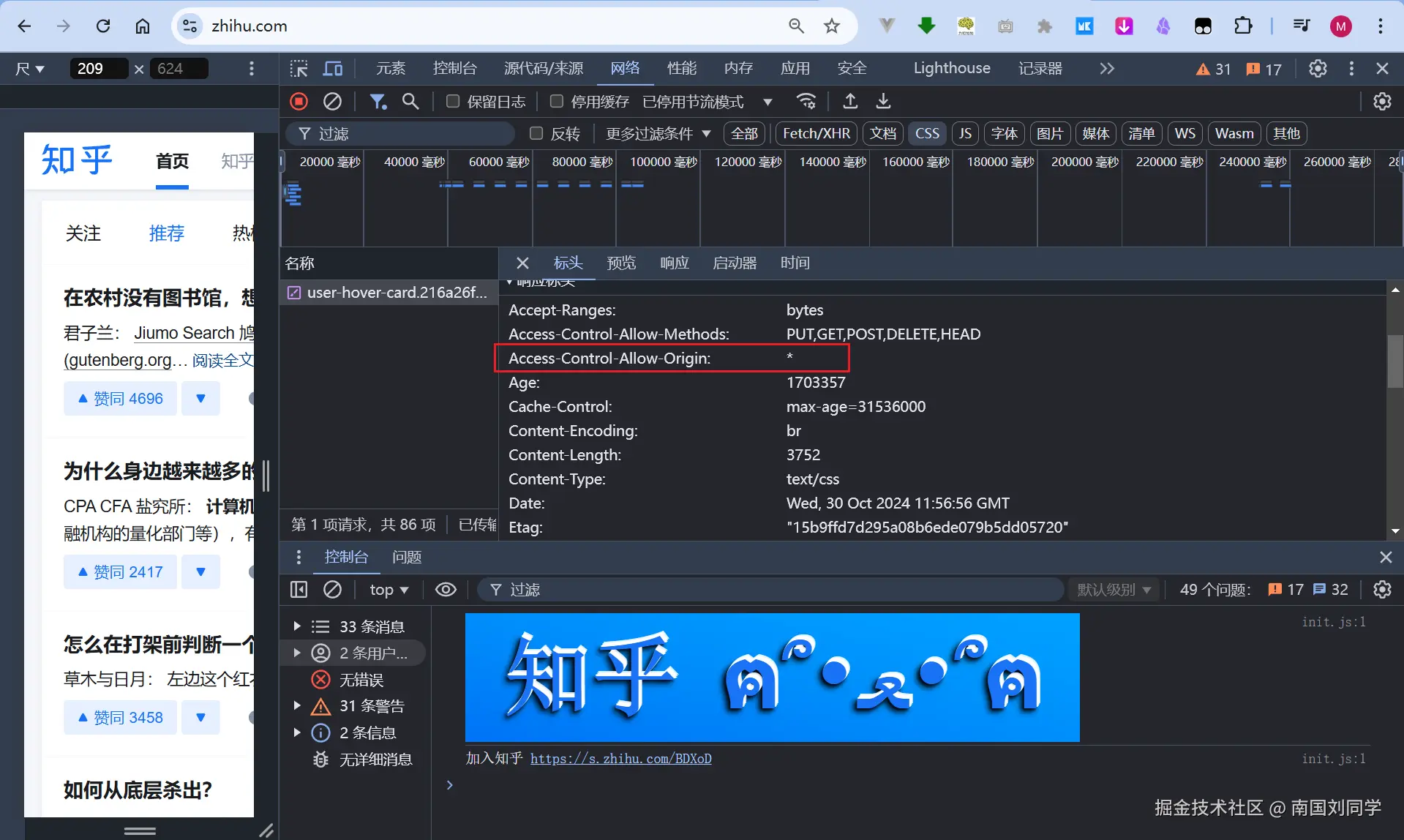
Task: Switch to the 源代码/来源 panel tab
Action: point(544,69)
